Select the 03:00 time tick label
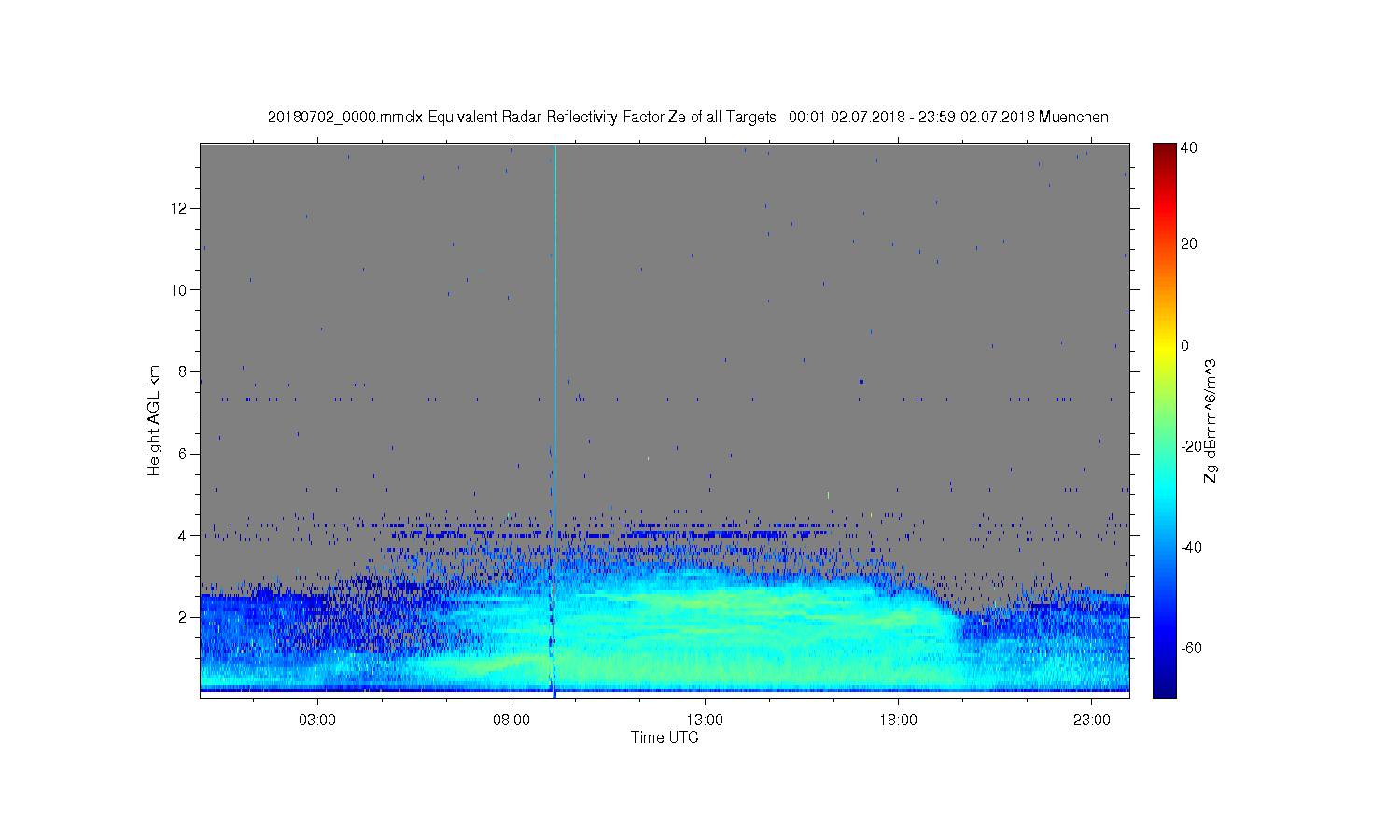Screen dimensions: 1400x840 (317, 721)
